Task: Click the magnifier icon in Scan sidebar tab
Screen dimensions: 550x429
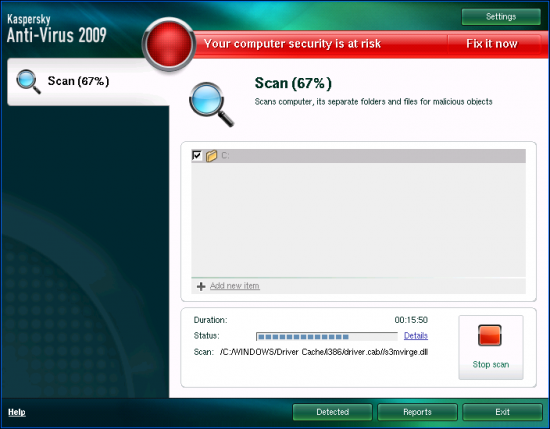Action: 28,81
